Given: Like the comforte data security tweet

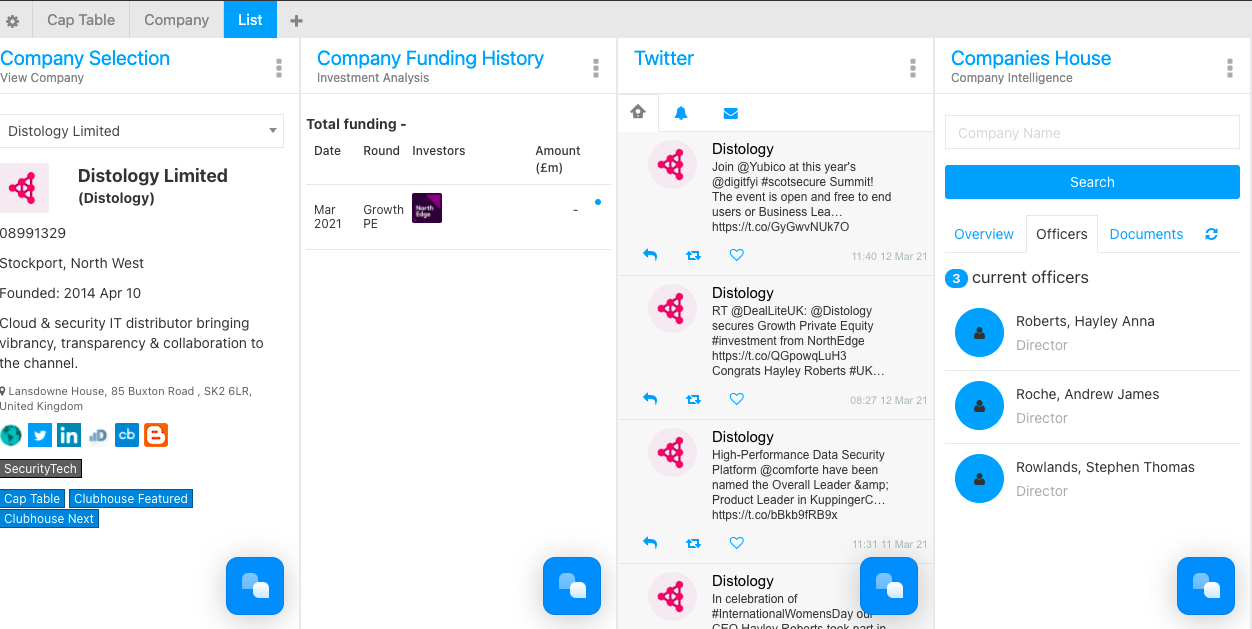Looking at the screenshot, I should tap(737, 543).
